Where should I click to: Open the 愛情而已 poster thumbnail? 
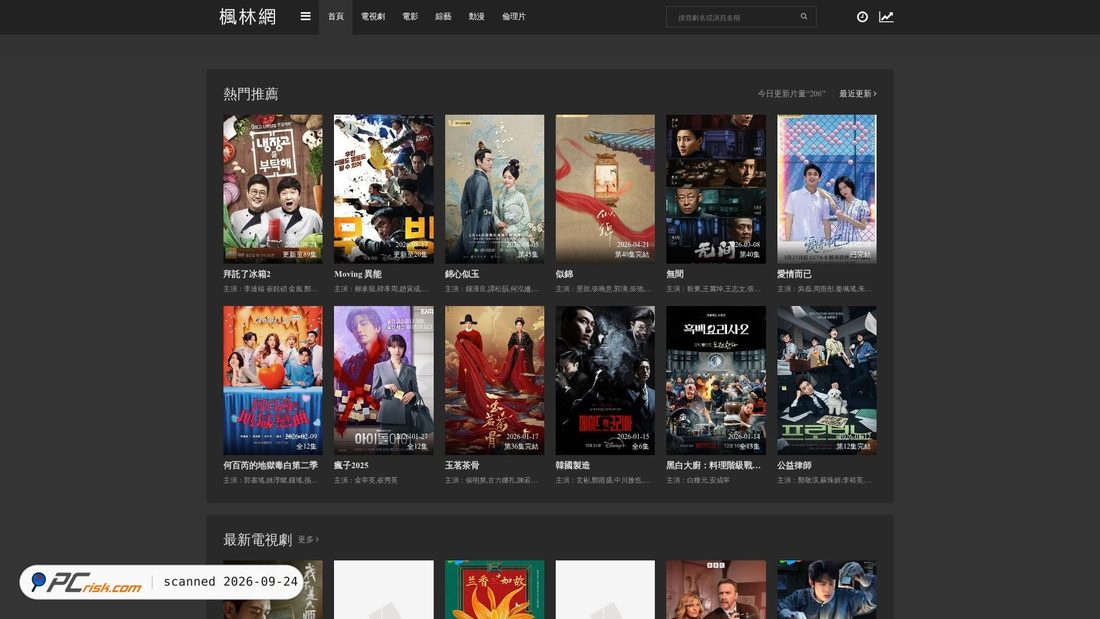point(827,189)
